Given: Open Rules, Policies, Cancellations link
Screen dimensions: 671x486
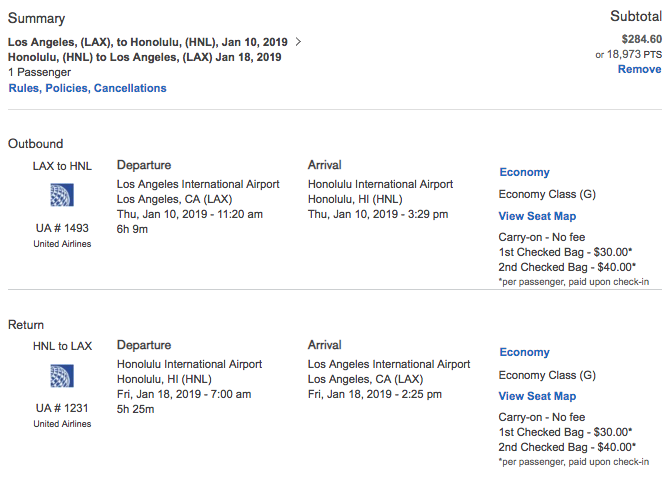Looking at the screenshot, I should tap(88, 88).
